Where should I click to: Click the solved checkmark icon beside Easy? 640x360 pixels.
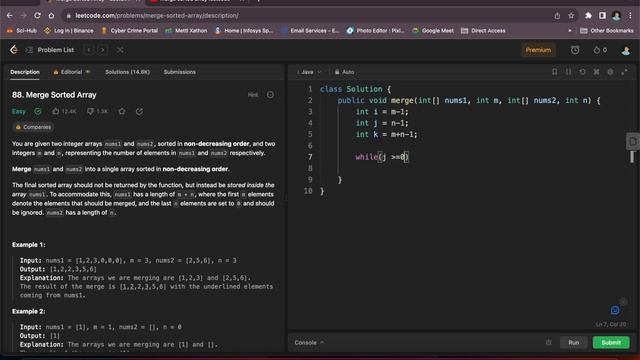(x=38, y=111)
